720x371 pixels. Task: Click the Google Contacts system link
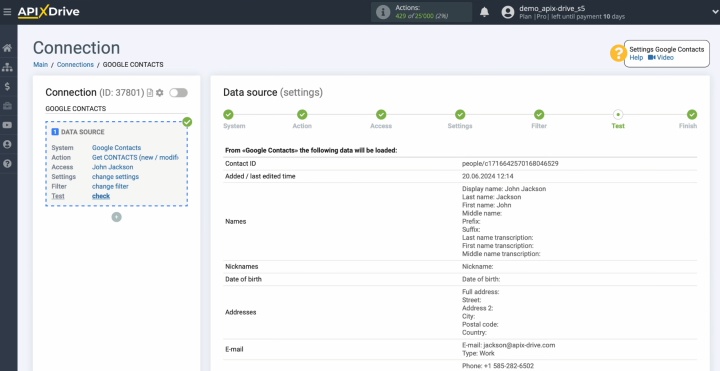[x=117, y=148]
